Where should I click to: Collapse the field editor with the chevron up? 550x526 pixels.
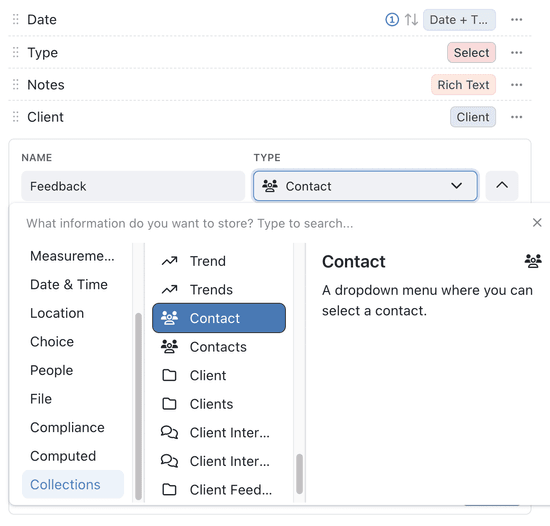click(502, 186)
